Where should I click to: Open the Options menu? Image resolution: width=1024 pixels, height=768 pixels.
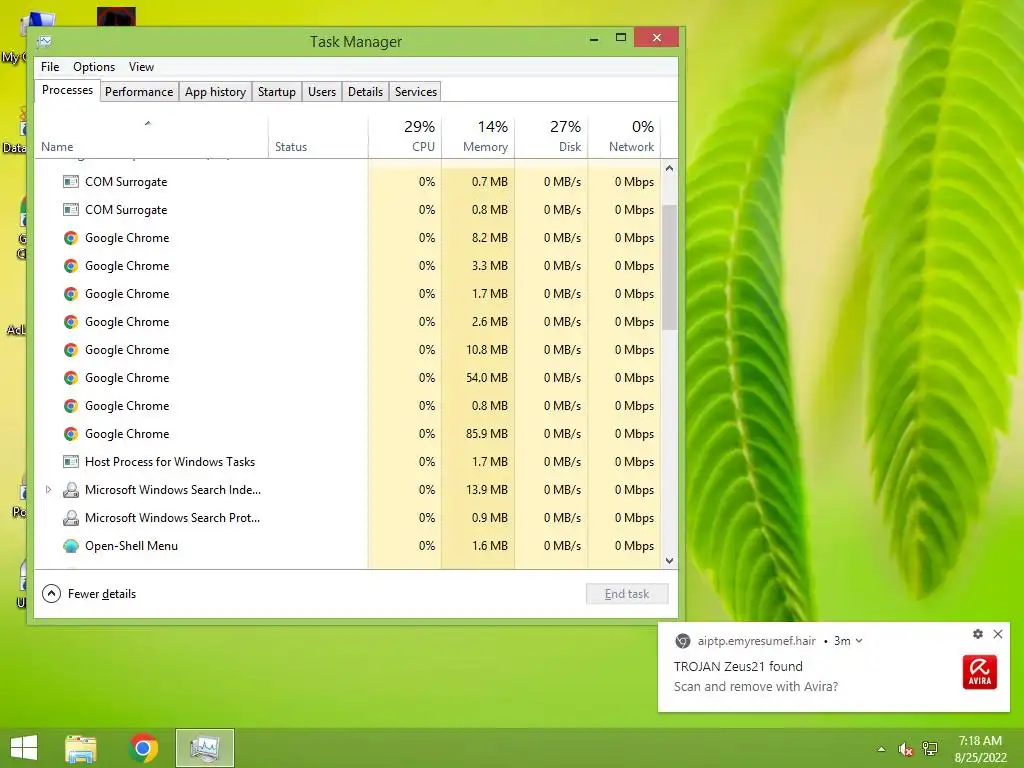[x=94, y=67]
